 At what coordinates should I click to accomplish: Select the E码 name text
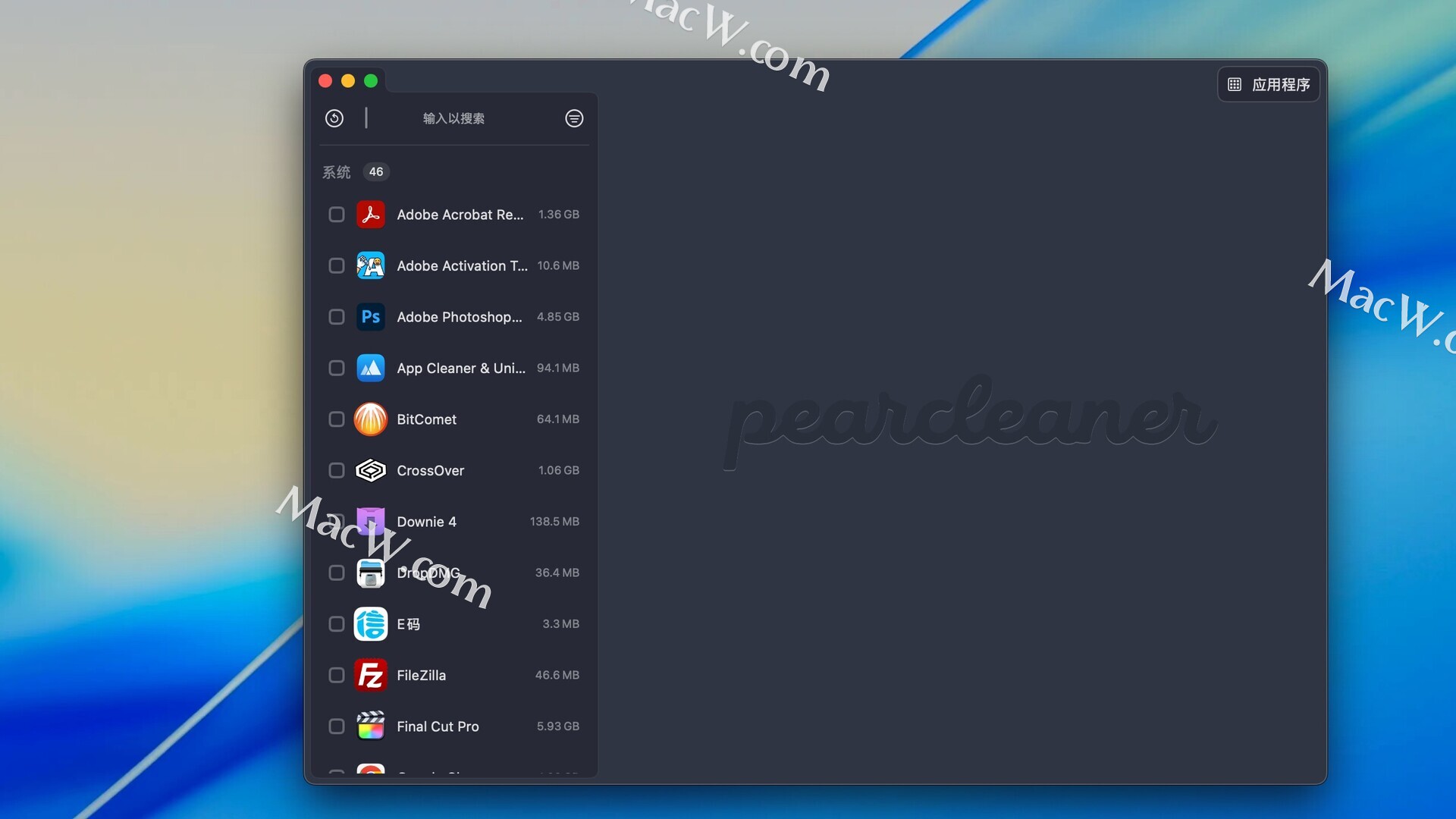(409, 624)
